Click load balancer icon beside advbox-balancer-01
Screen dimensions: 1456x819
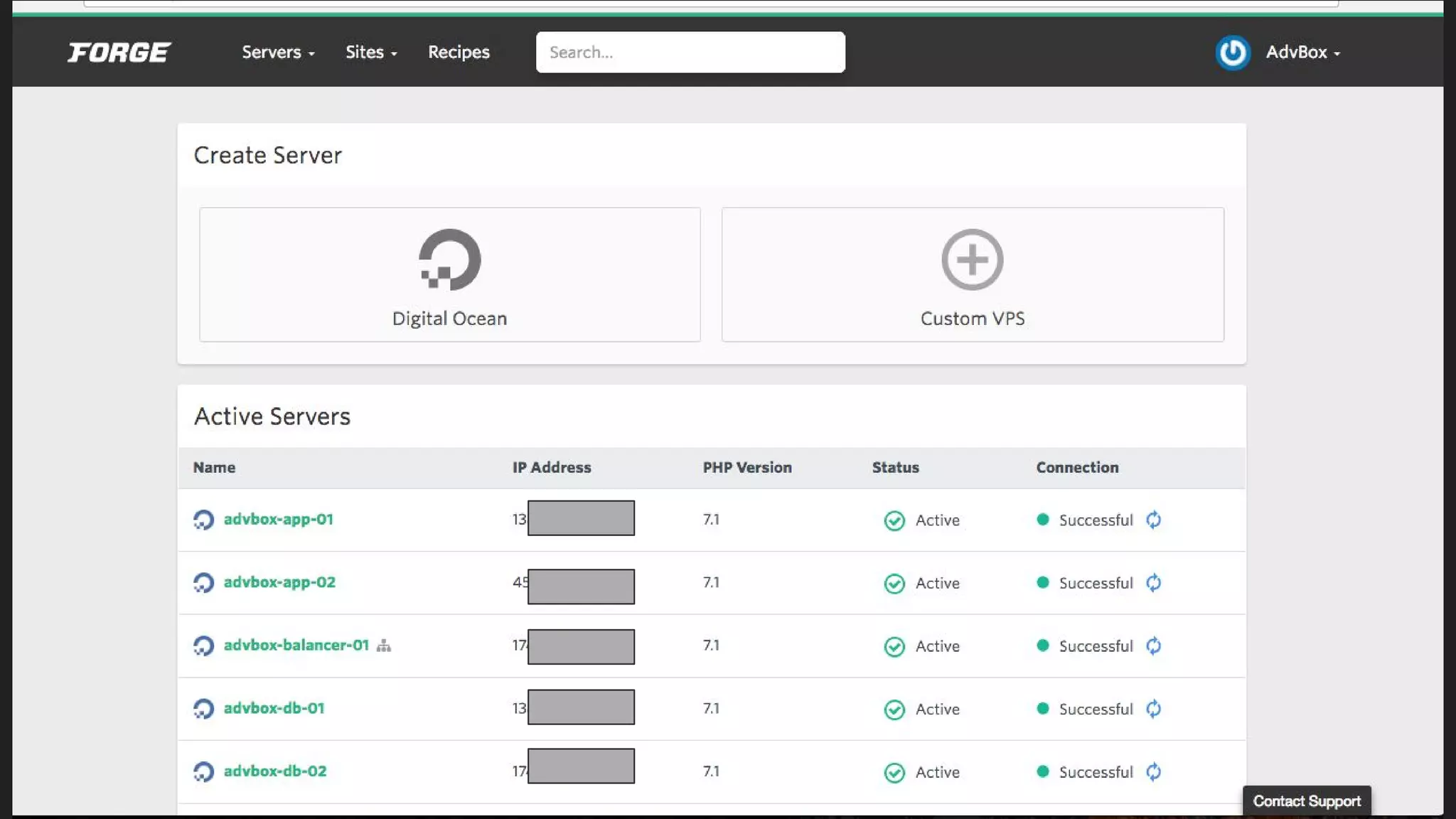[384, 646]
